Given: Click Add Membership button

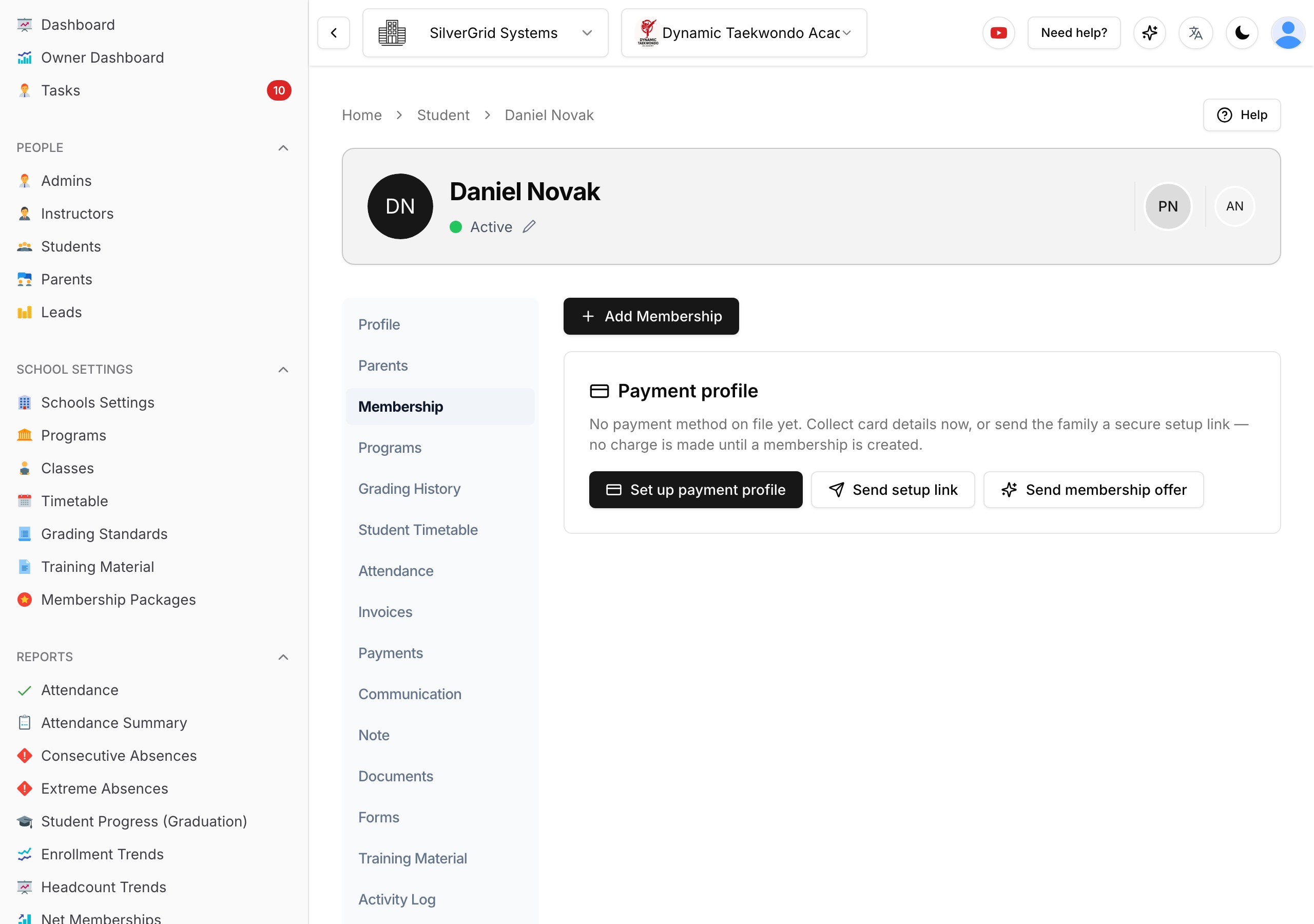Looking at the screenshot, I should tap(651, 317).
